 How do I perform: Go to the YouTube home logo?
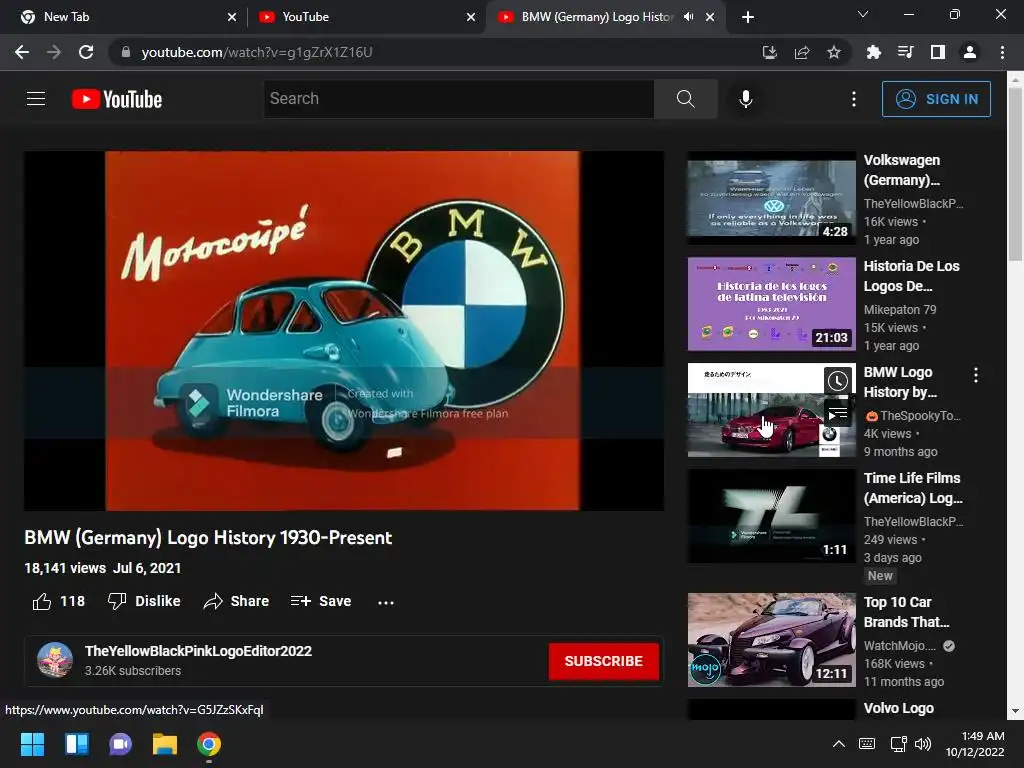pos(117,99)
